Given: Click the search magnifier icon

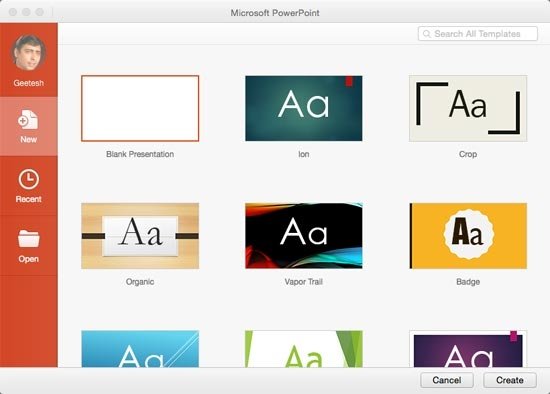Looking at the screenshot, I should point(427,34).
